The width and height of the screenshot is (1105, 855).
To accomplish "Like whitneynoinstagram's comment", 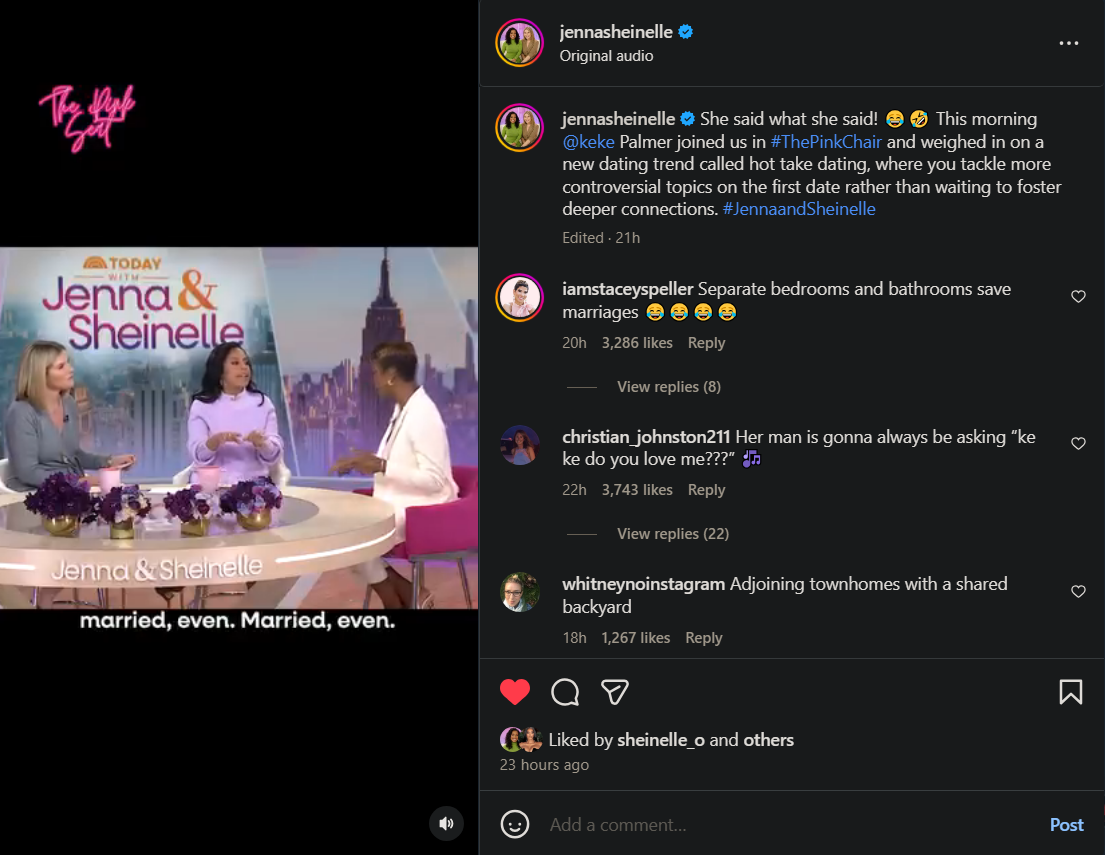I will click(x=1078, y=592).
